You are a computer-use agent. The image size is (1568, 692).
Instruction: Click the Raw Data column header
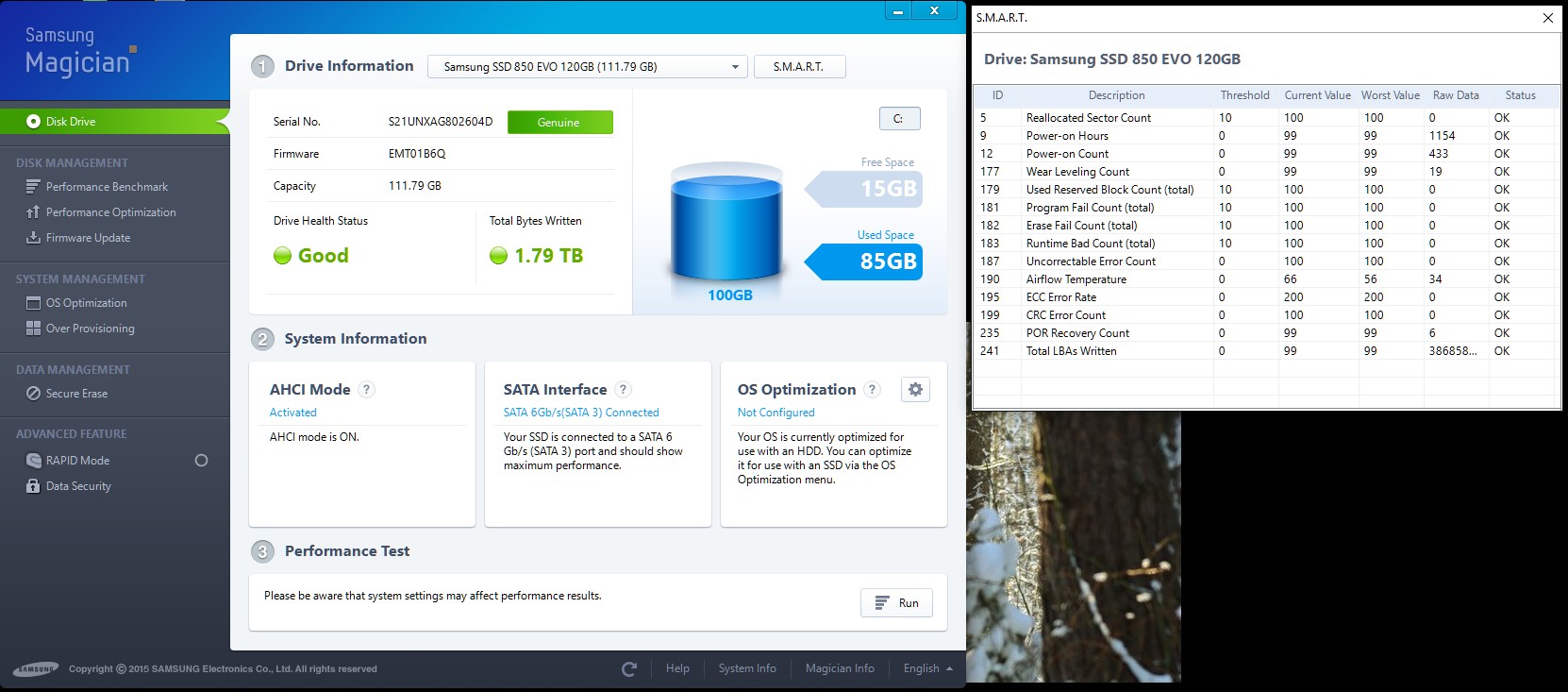click(1456, 95)
